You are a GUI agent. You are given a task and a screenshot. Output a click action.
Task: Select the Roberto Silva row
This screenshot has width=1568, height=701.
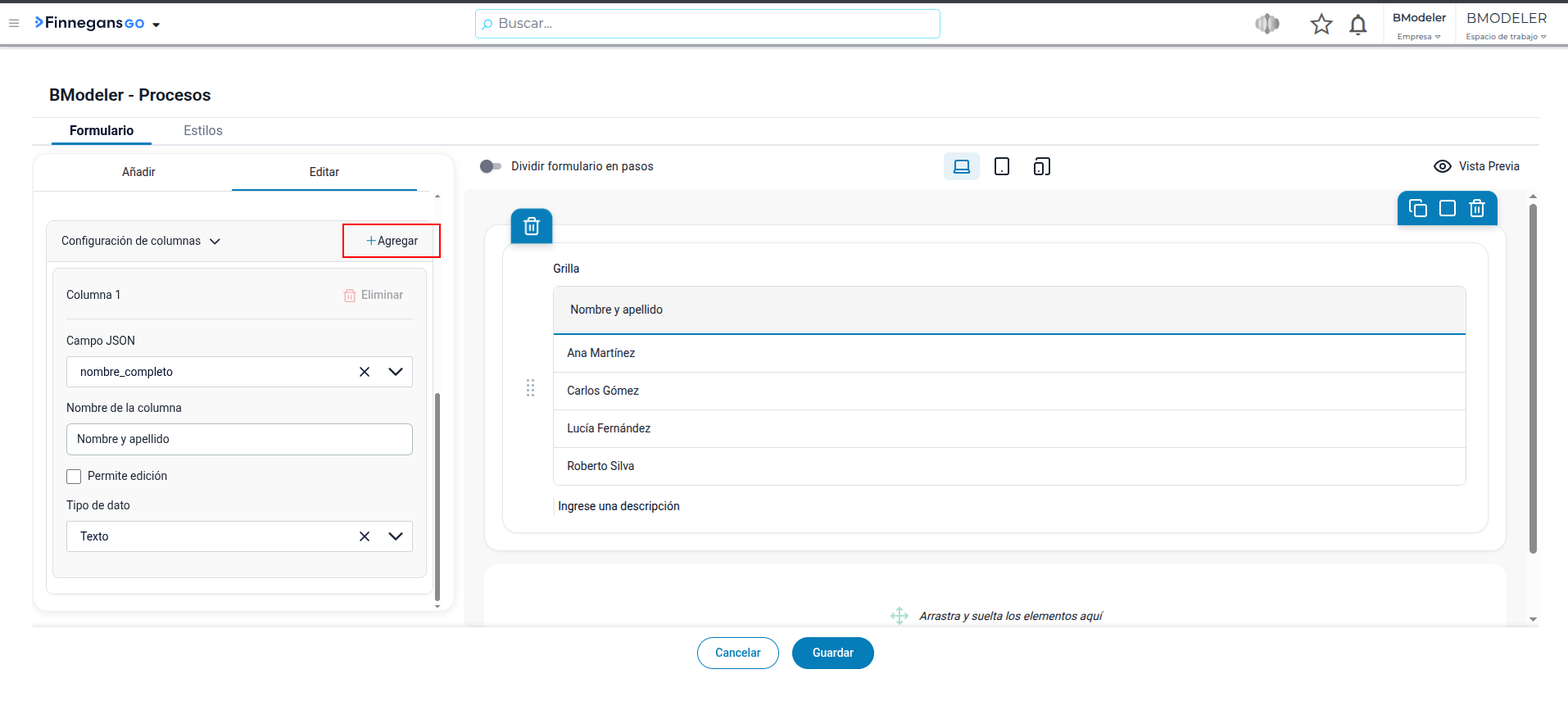(1009, 466)
